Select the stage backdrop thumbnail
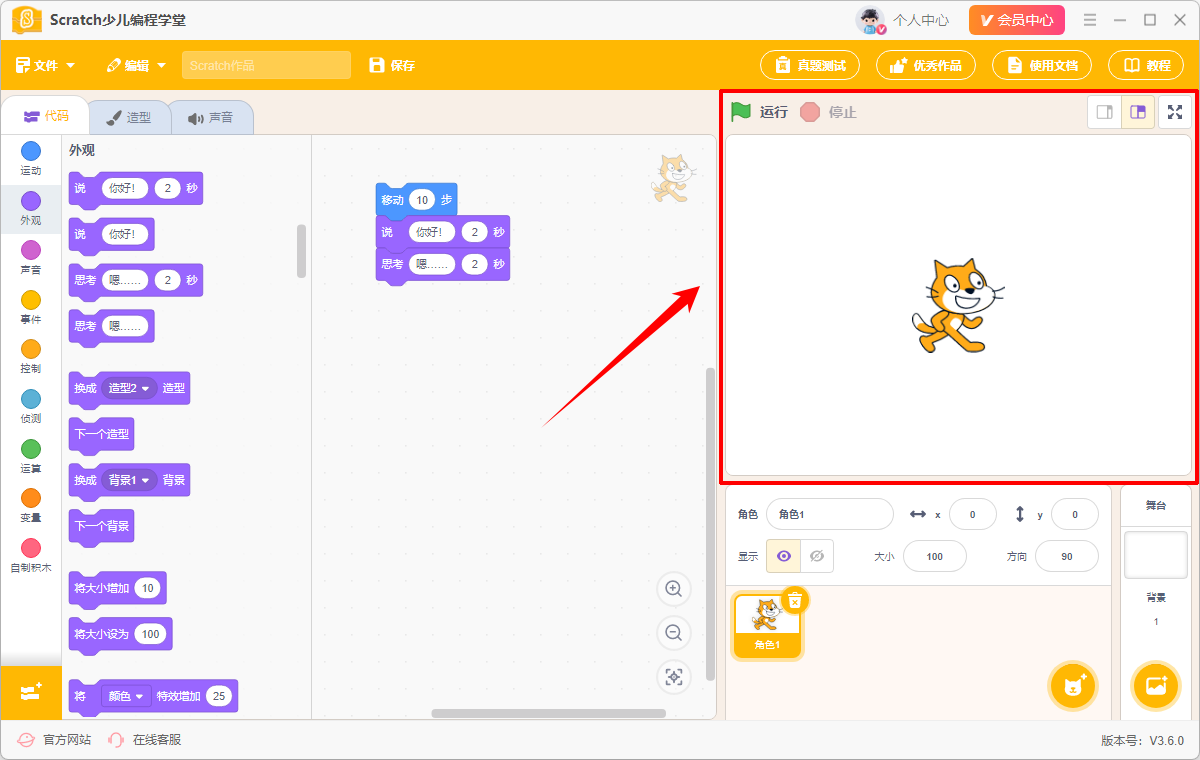The width and height of the screenshot is (1200, 760). (x=1155, y=555)
